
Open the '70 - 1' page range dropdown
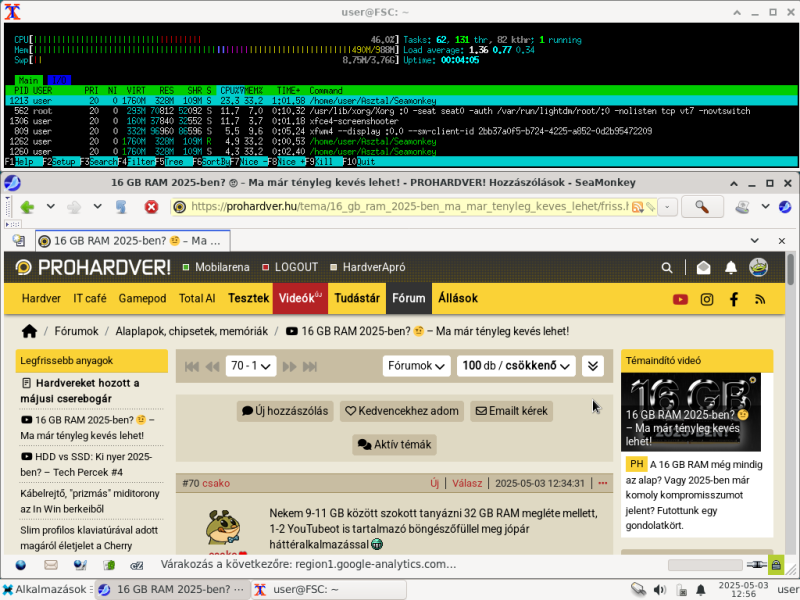pyautogui.click(x=251, y=366)
